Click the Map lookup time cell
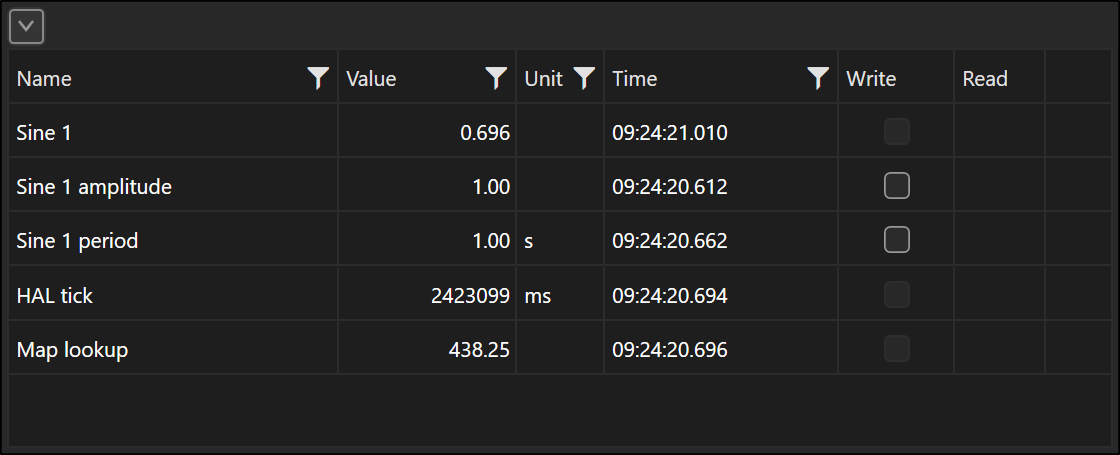 click(x=721, y=349)
